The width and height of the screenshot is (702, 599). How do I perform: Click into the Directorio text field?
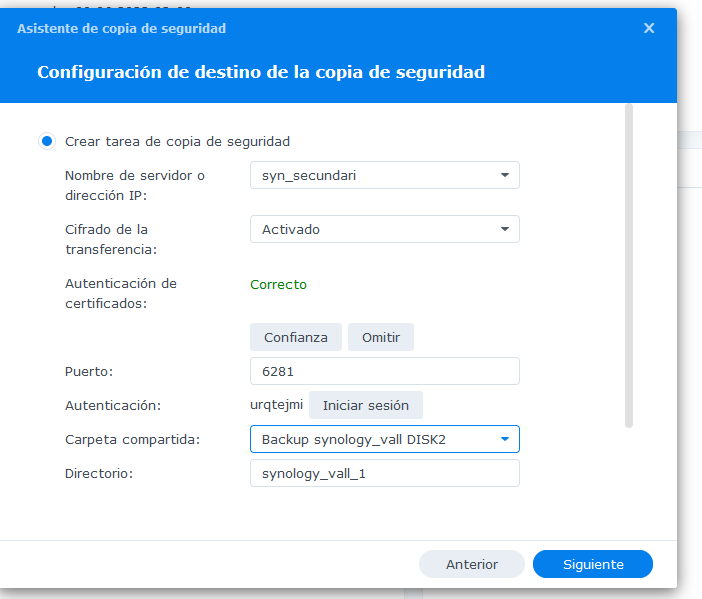tap(384, 473)
